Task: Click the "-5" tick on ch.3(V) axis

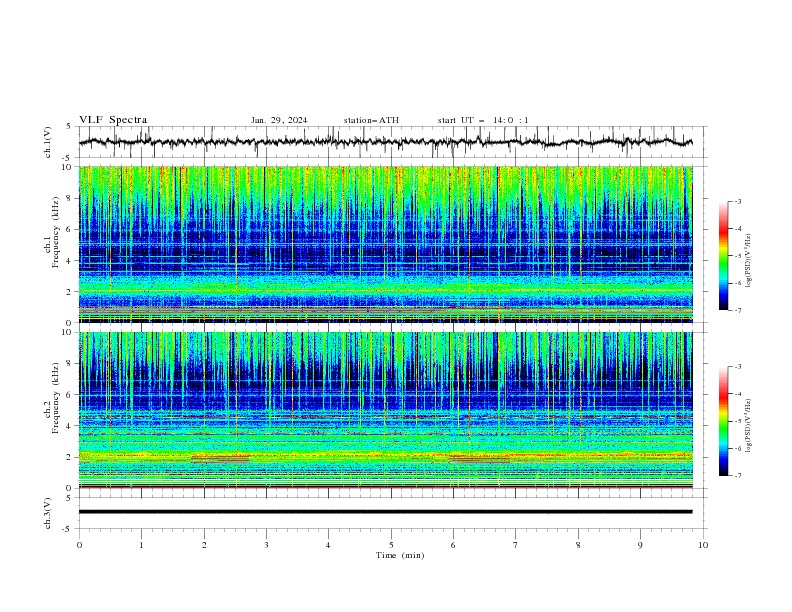Action: (68, 529)
